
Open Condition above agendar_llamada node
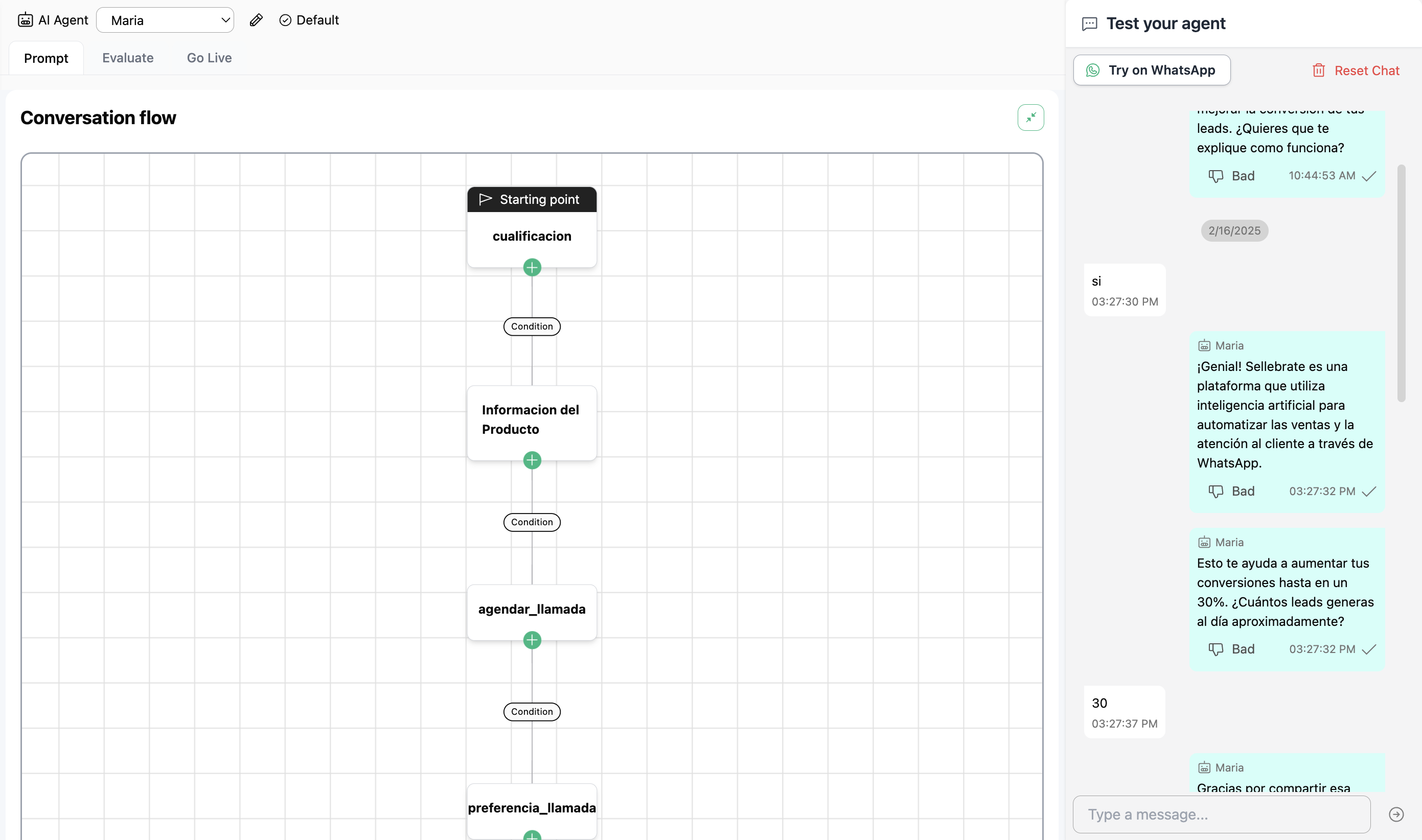[x=532, y=523]
